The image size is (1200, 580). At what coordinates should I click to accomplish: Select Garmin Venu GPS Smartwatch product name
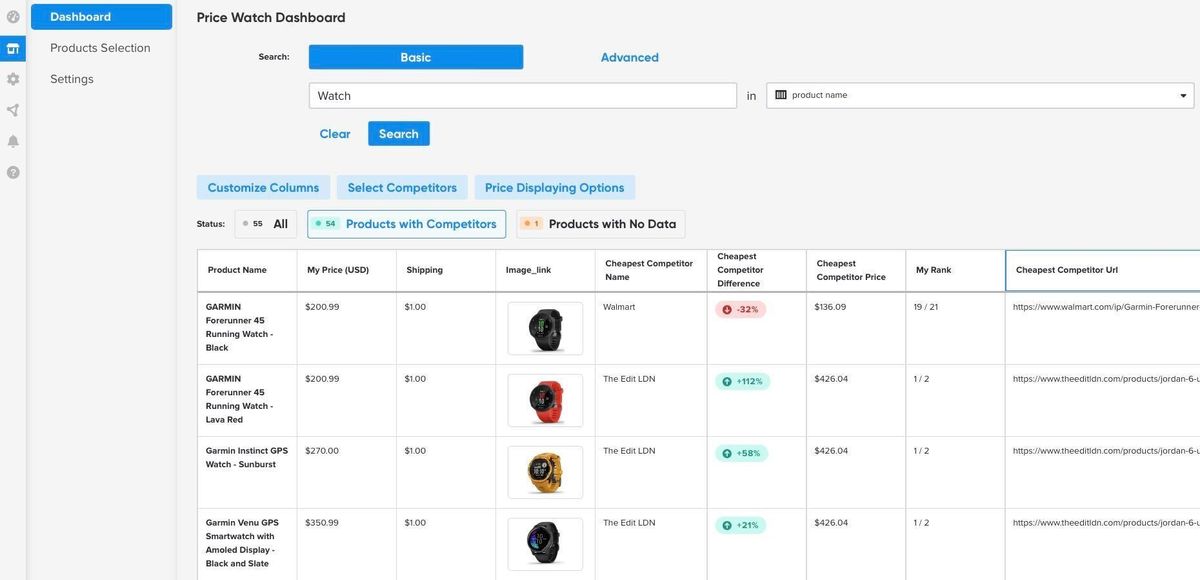pos(242,543)
